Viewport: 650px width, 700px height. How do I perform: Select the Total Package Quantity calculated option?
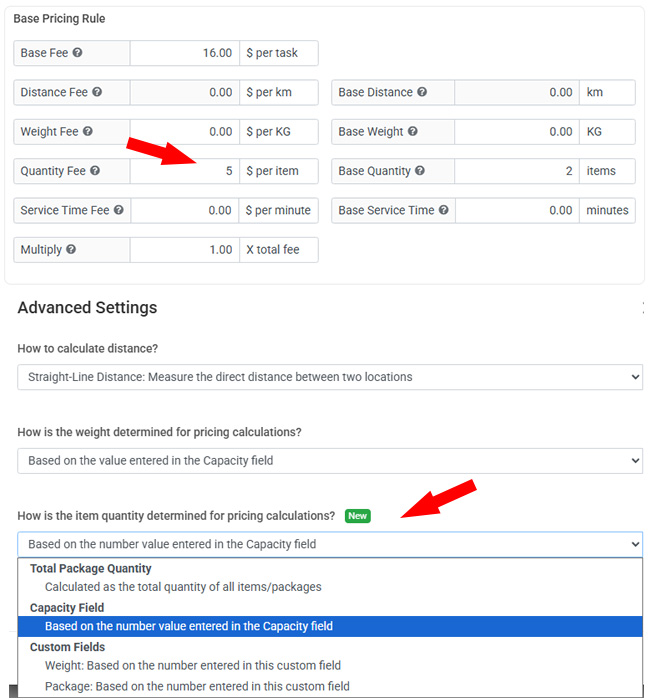183,587
